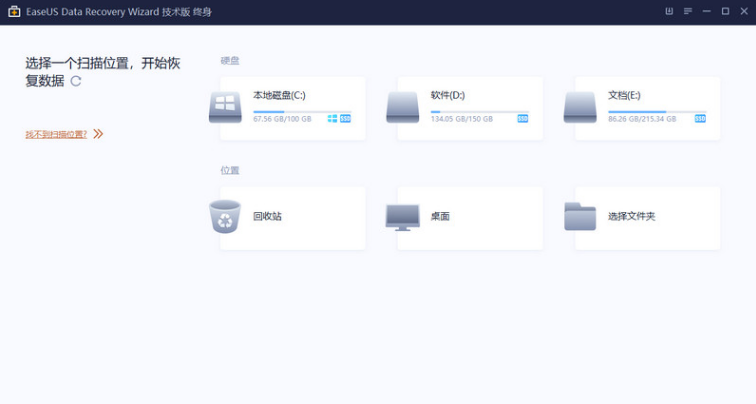
Task: Minimize the EaseUS window
Action: [706, 11]
